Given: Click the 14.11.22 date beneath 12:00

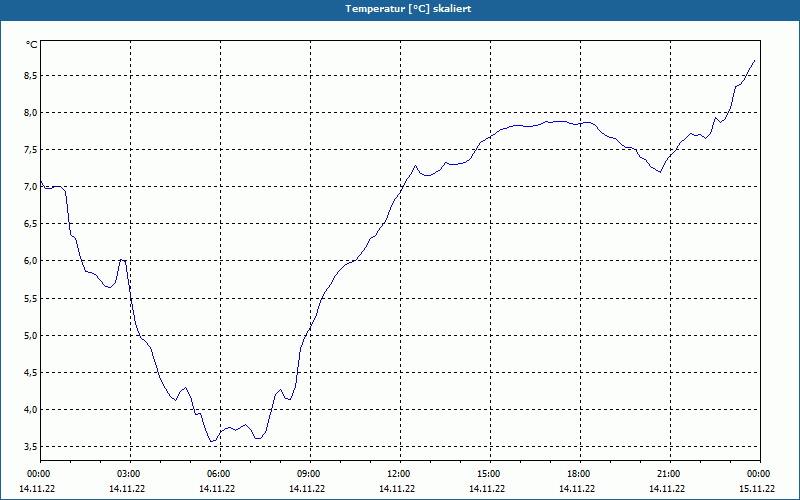Looking at the screenshot, I should coord(397,488).
